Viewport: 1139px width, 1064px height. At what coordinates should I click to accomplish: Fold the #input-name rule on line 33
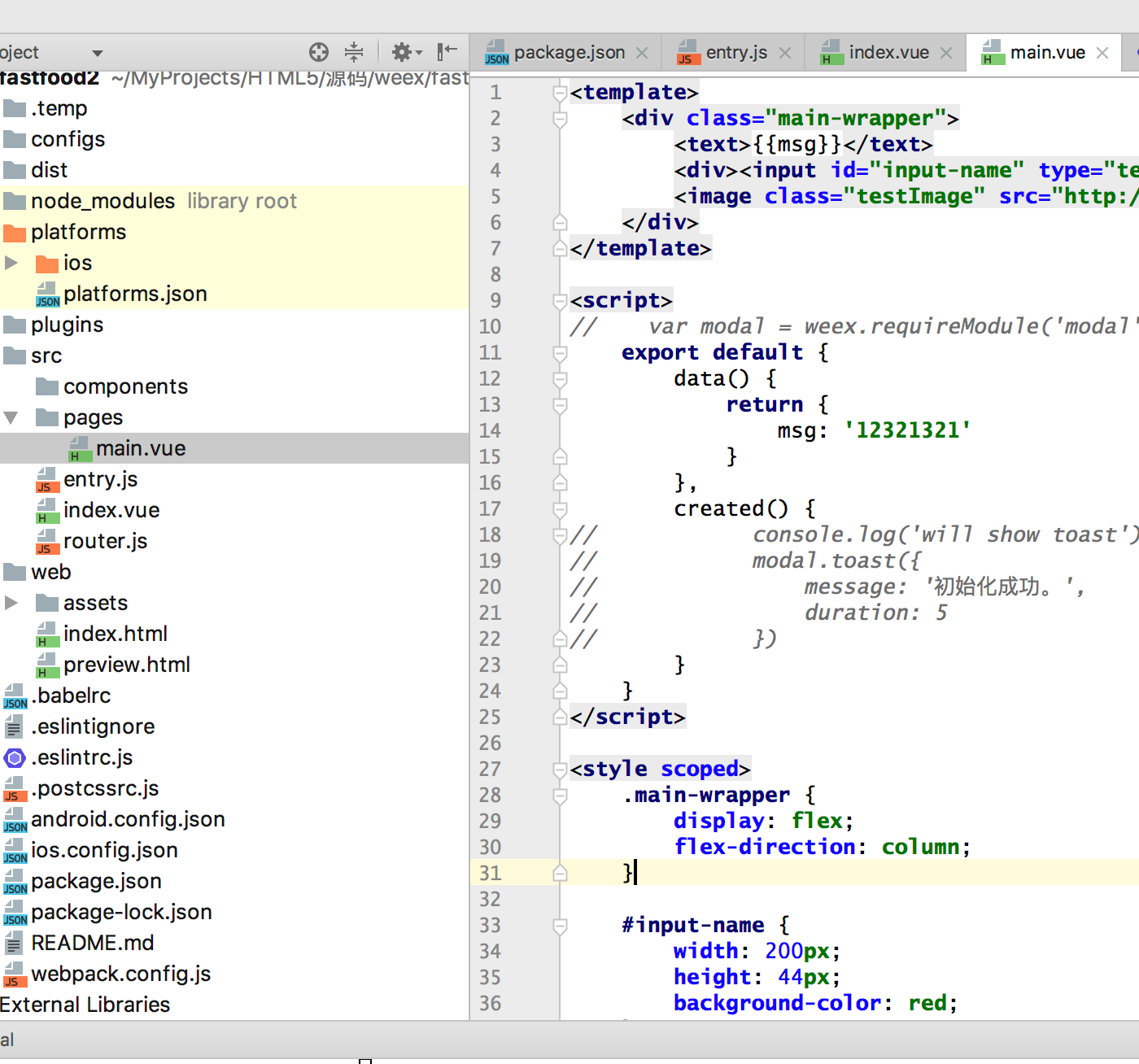pos(560,926)
